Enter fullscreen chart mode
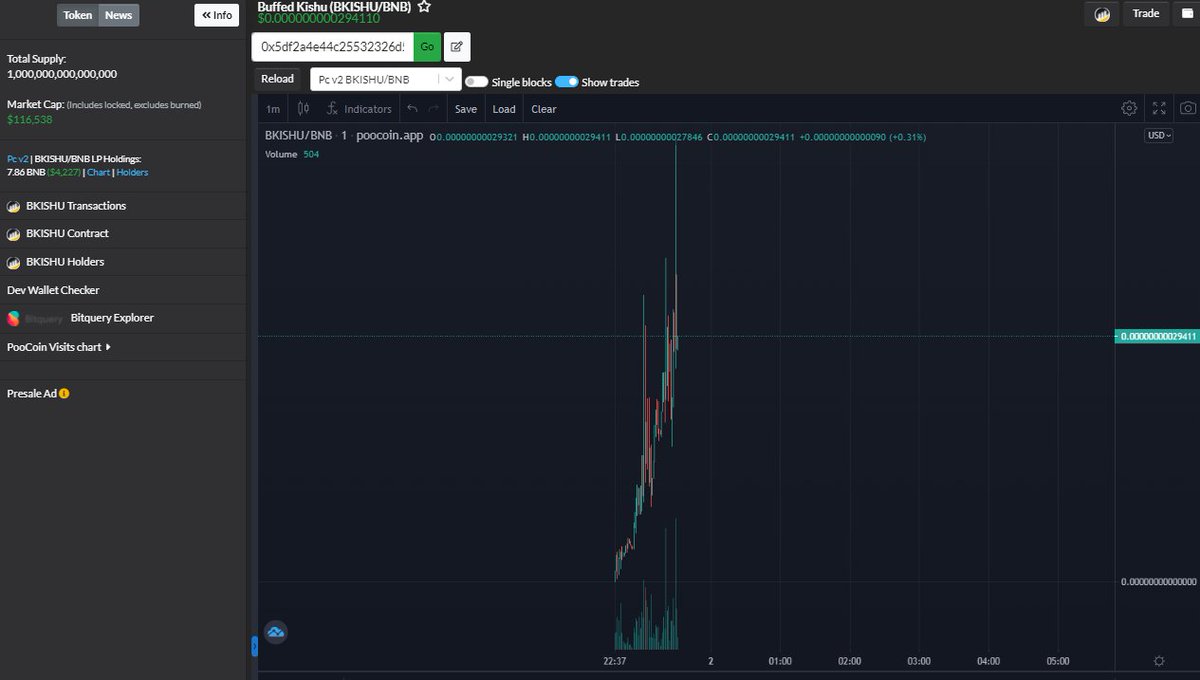Image resolution: width=1200 pixels, height=680 pixels. (1159, 109)
